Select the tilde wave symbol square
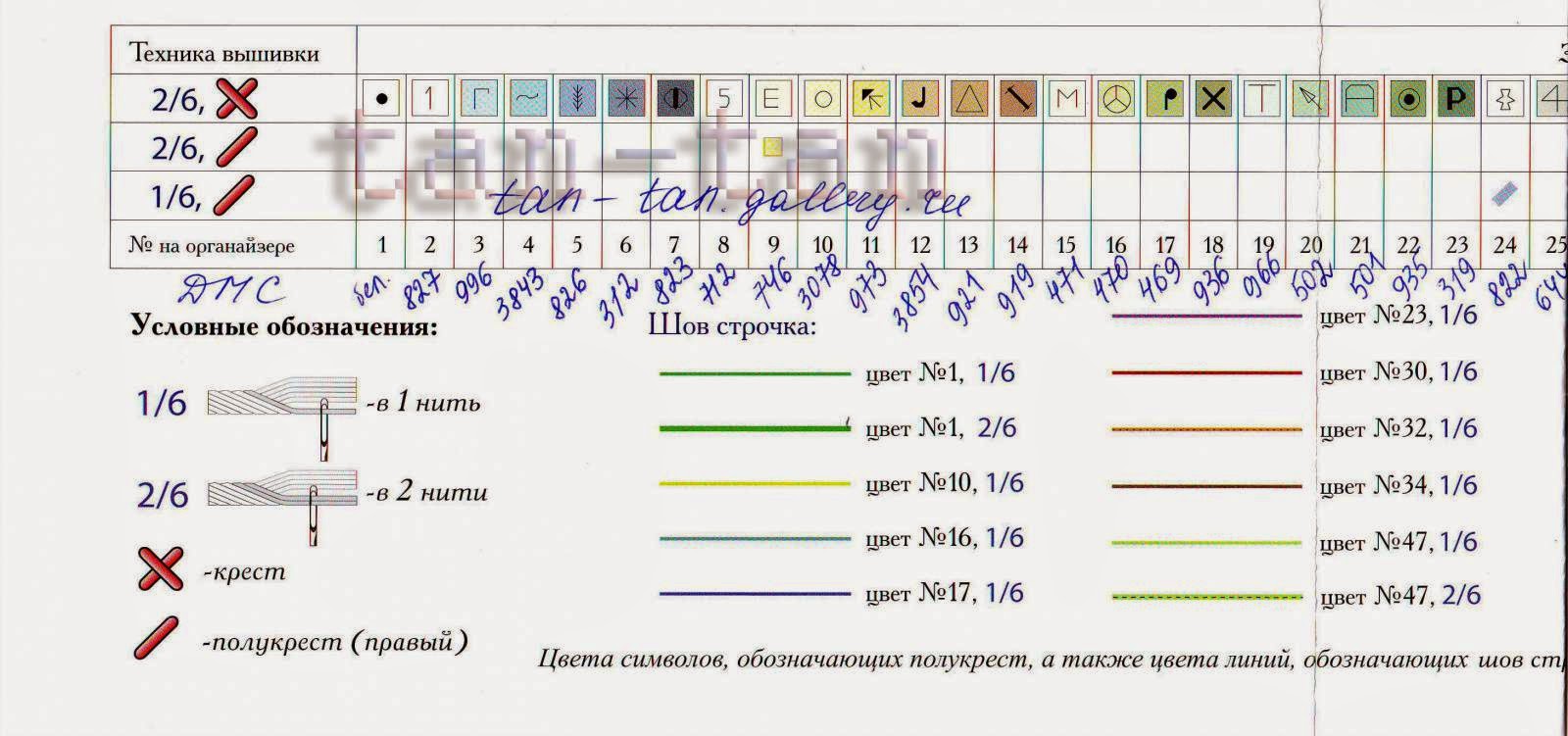1568x736 pixels. (527, 98)
